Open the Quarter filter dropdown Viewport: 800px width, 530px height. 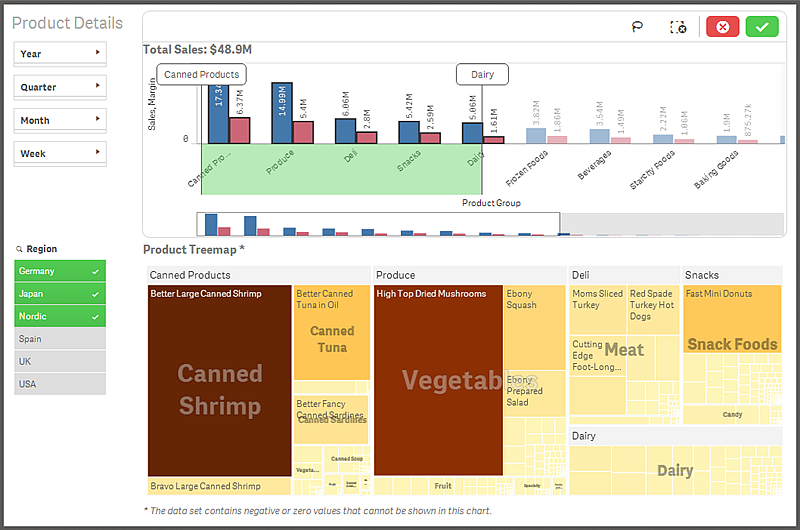click(x=60, y=87)
